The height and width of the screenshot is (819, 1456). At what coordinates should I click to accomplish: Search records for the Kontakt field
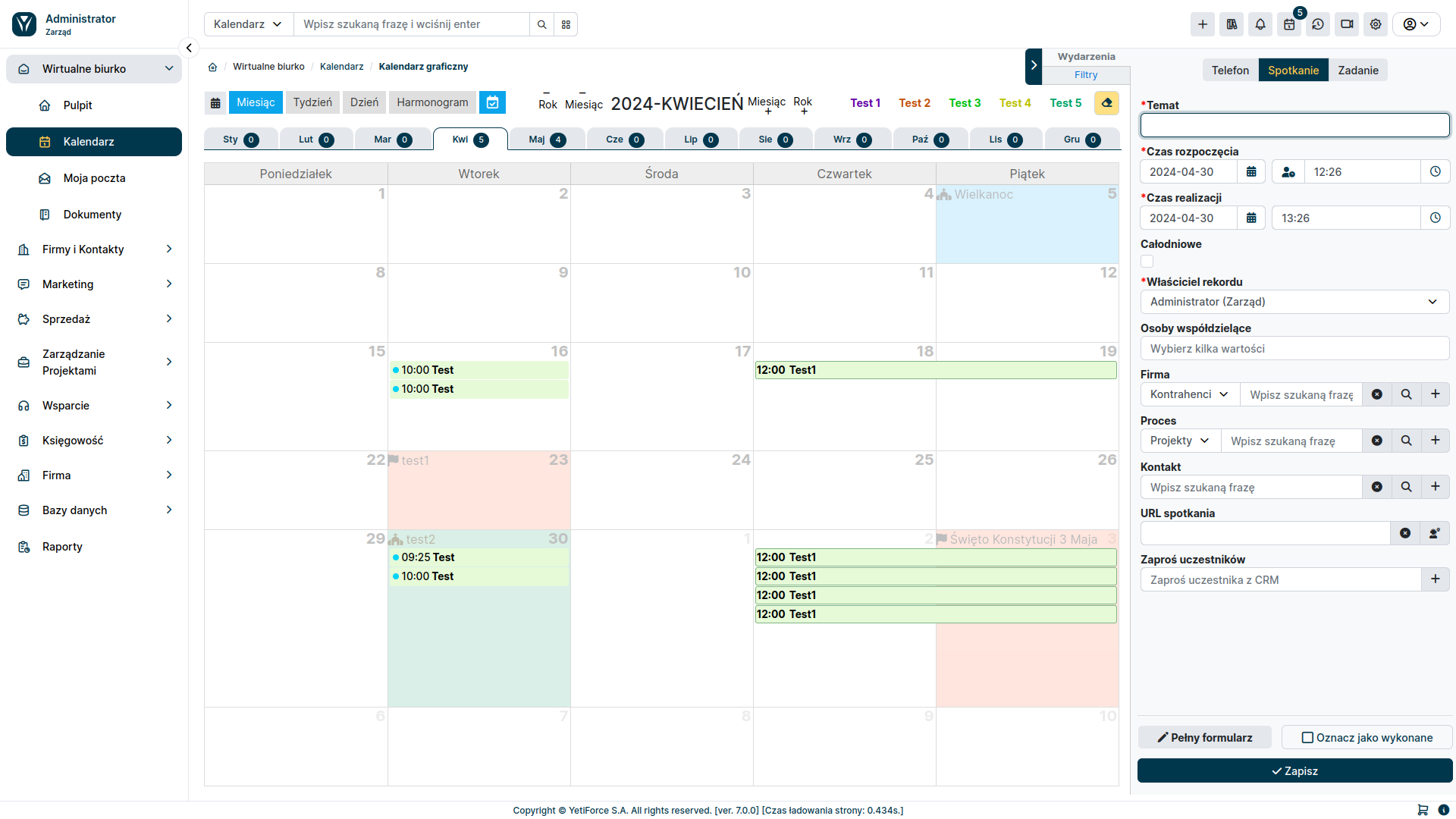1406,487
